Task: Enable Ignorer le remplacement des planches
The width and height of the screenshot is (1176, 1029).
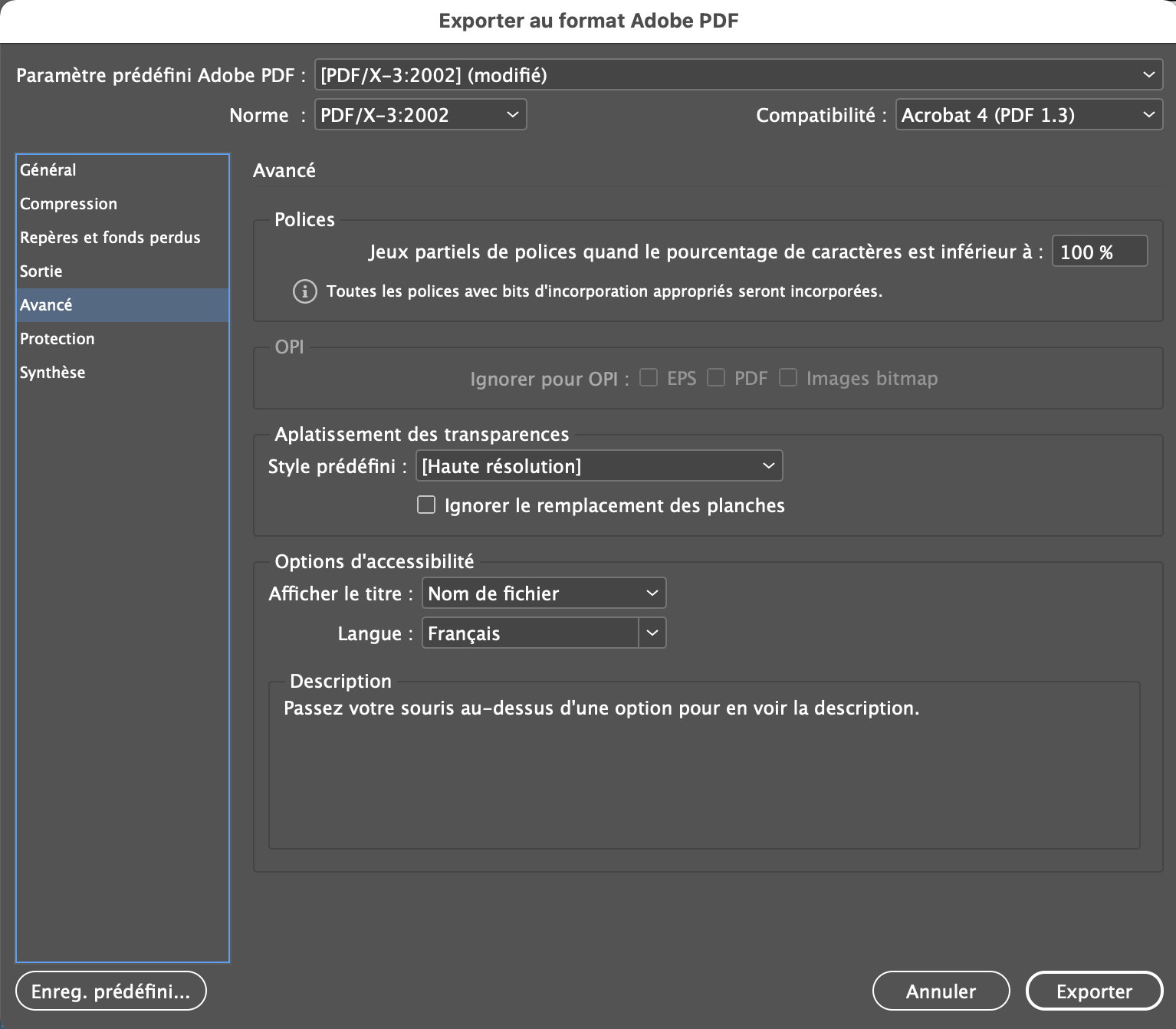Action: click(x=426, y=505)
